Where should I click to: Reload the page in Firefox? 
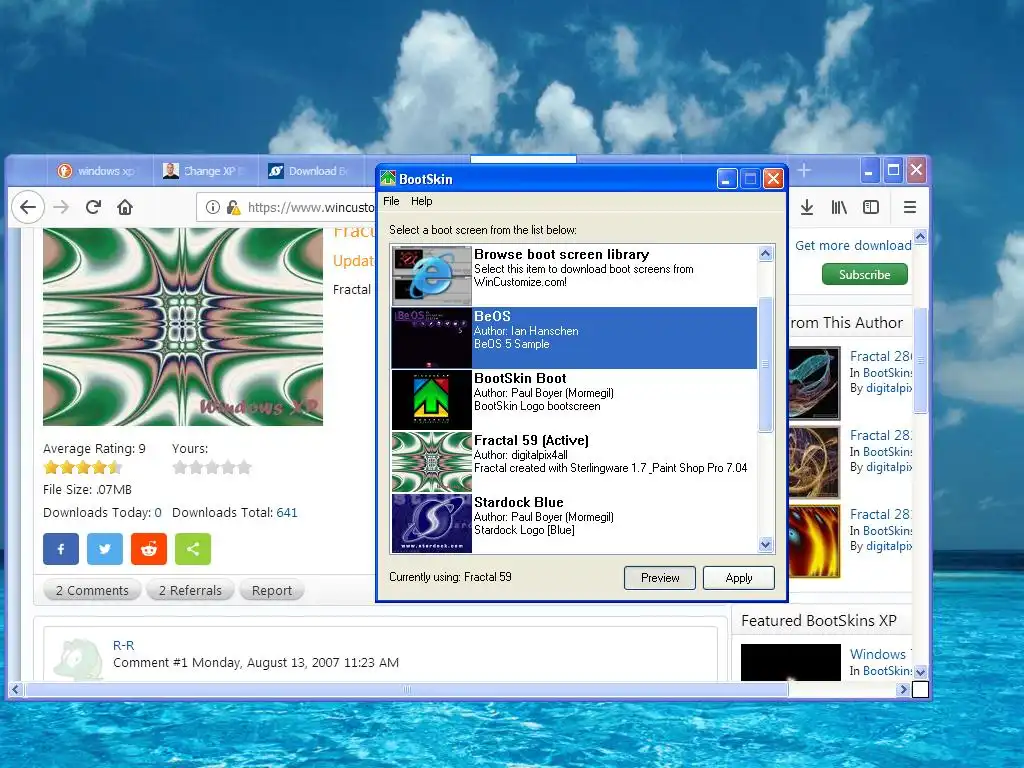click(x=93, y=207)
